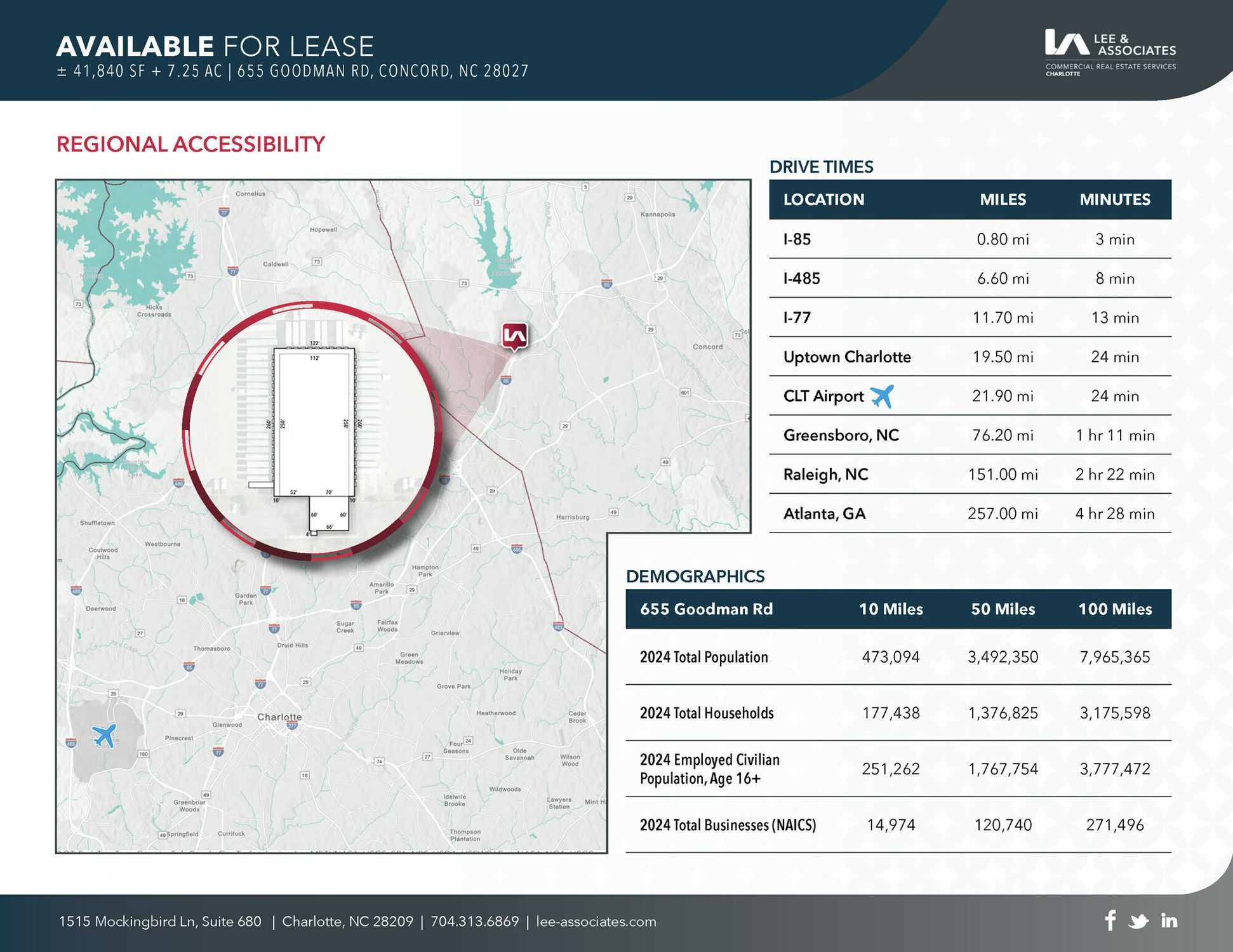Click the Concord label on map
1233x952 pixels.
pyautogui.click(x=707, y=347)
